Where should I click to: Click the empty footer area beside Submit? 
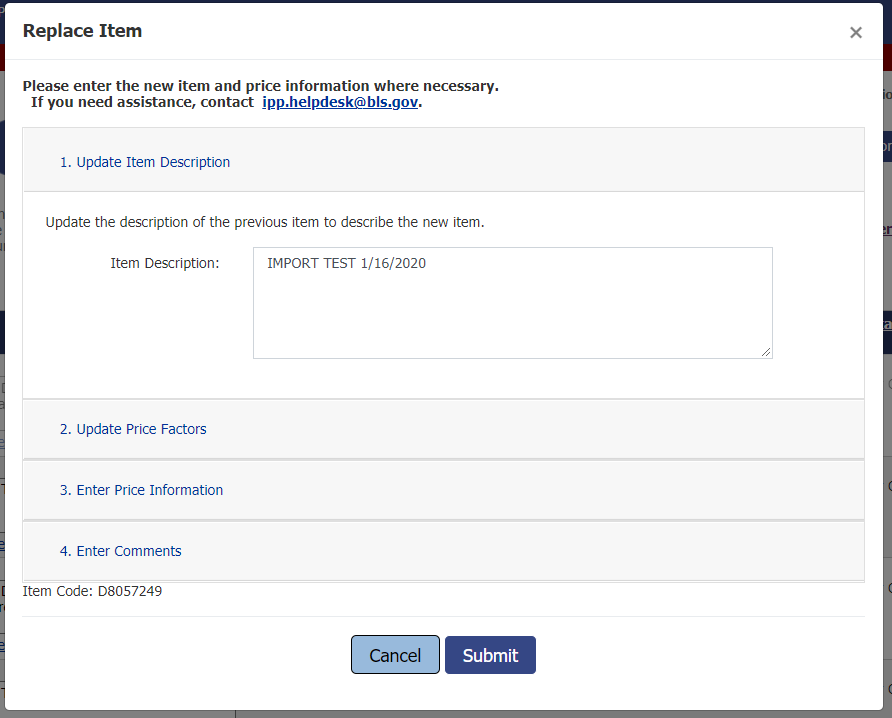click(x=700, y=655)
